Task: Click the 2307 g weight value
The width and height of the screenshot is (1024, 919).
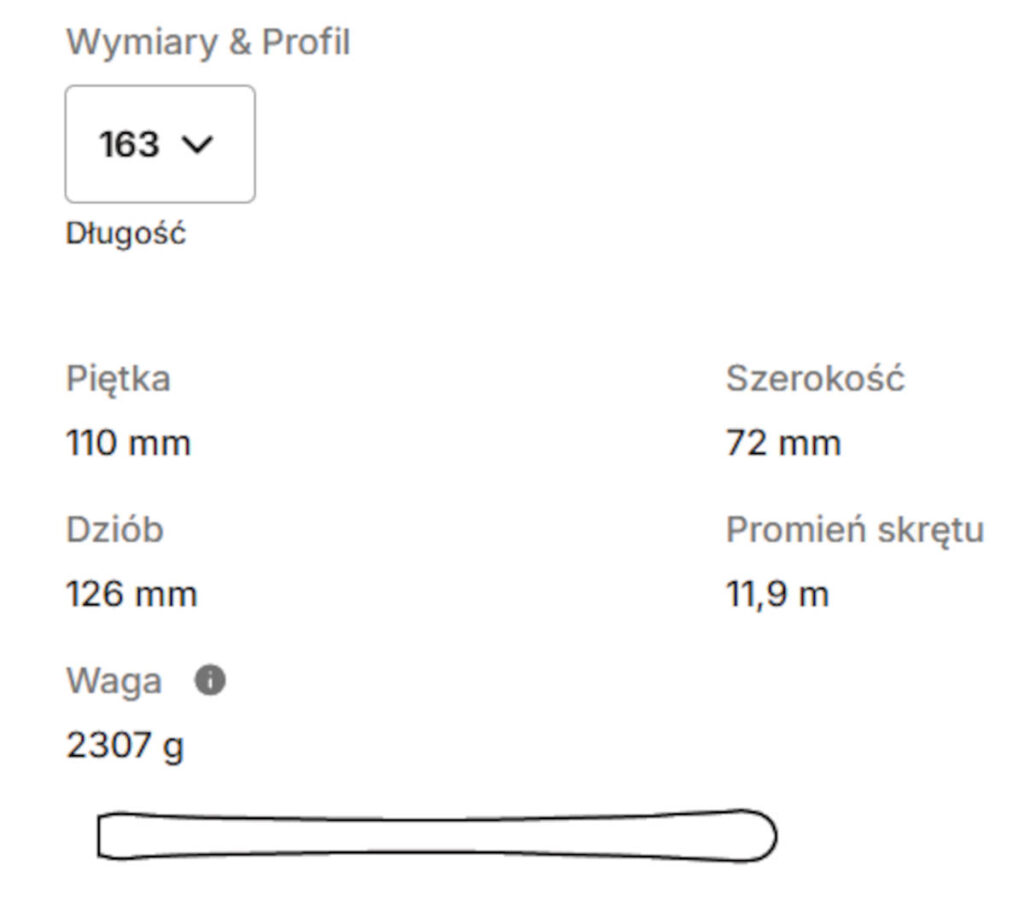Action: [125, 746]
